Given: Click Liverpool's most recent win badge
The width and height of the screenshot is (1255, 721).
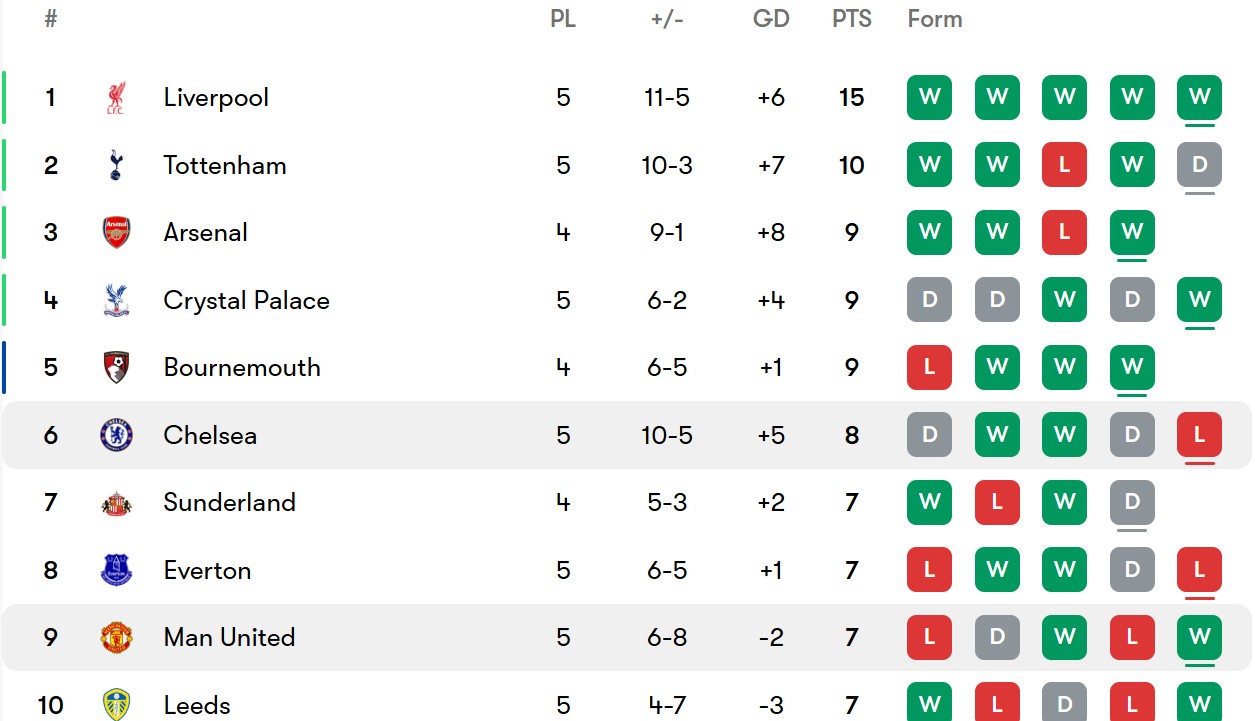Looking at the screenshot, I should coord(1199,98).
